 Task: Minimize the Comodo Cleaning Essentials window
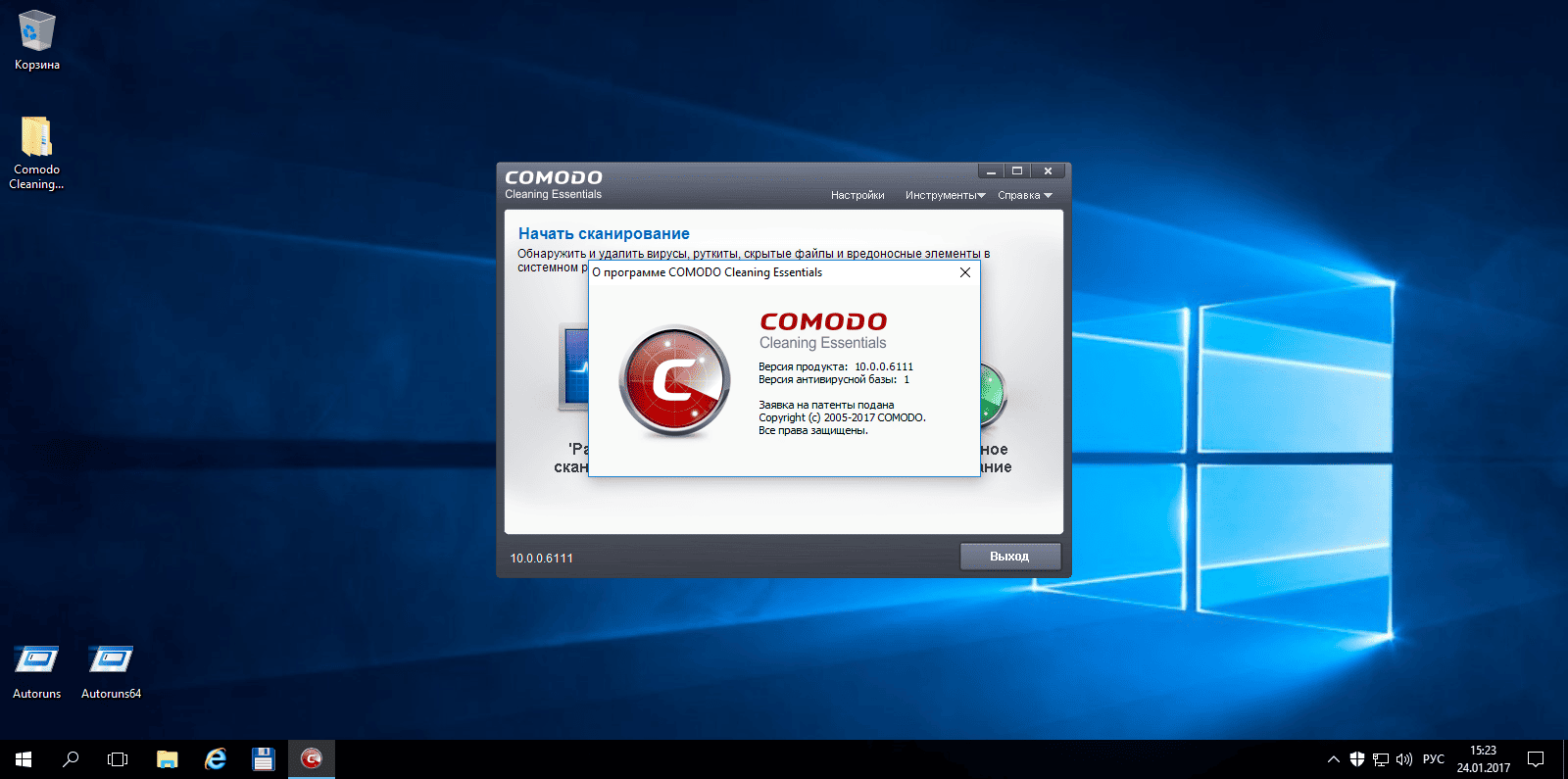(x=991, y=170)
